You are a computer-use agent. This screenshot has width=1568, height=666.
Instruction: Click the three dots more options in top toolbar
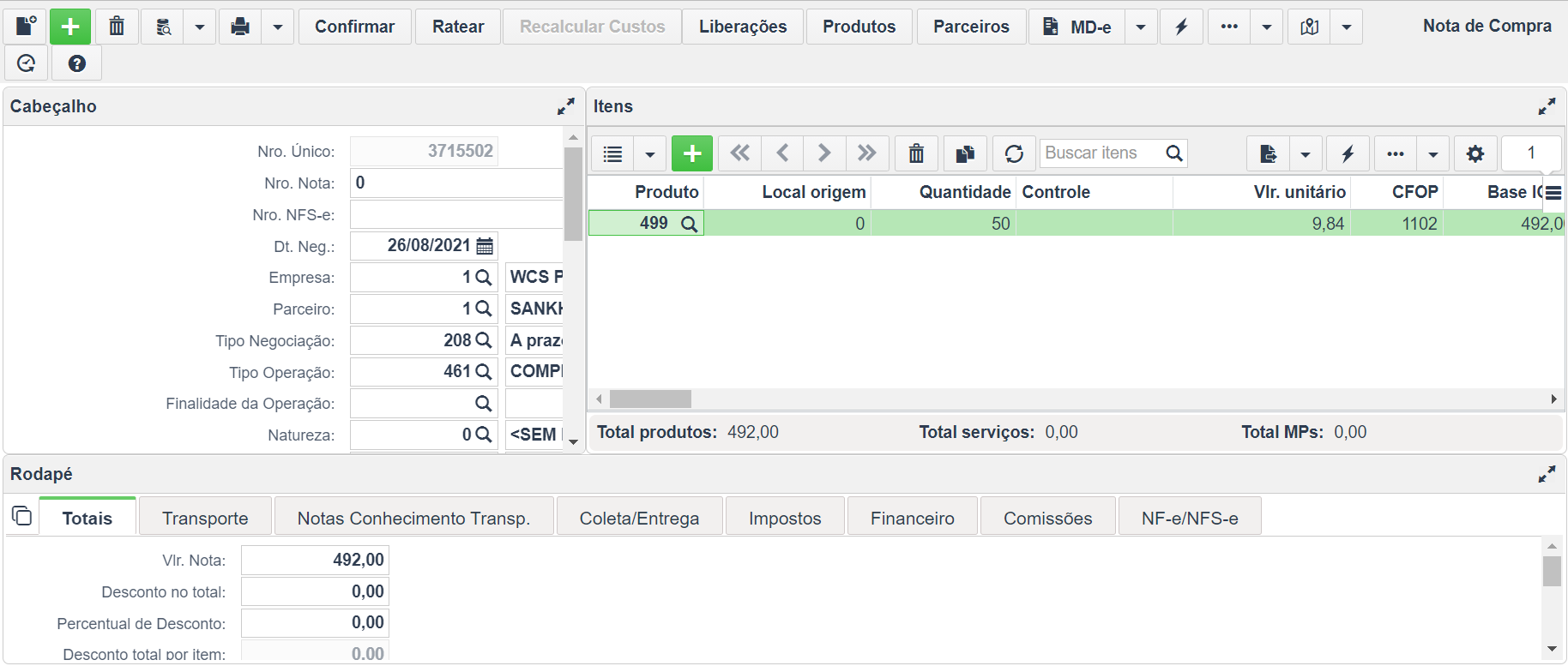(x=1229, y=27)
